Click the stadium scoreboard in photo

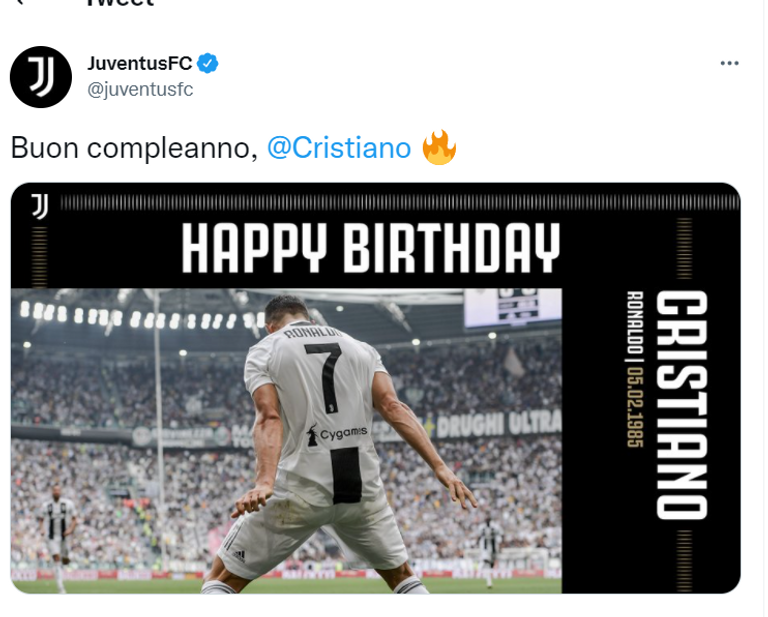pos(513,307)
